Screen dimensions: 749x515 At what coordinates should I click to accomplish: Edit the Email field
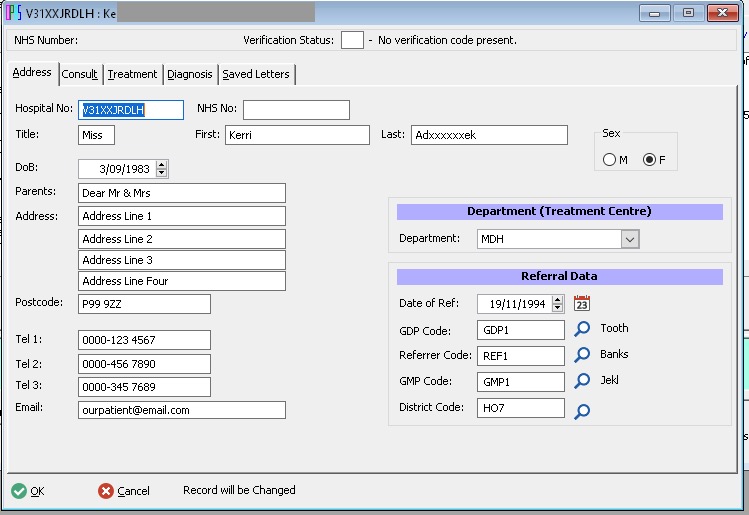click(x=182, y=410)
